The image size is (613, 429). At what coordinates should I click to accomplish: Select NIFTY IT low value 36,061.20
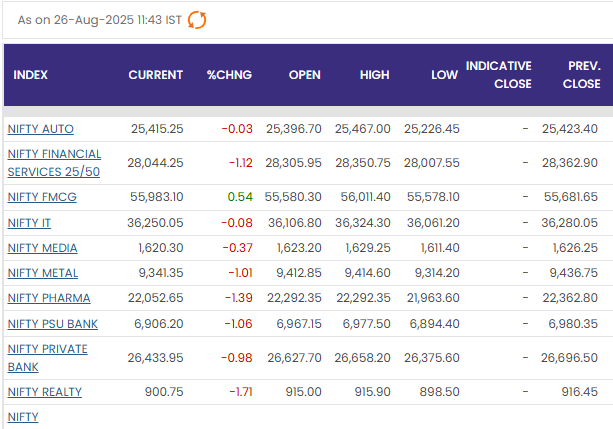[x=433, y=223]
